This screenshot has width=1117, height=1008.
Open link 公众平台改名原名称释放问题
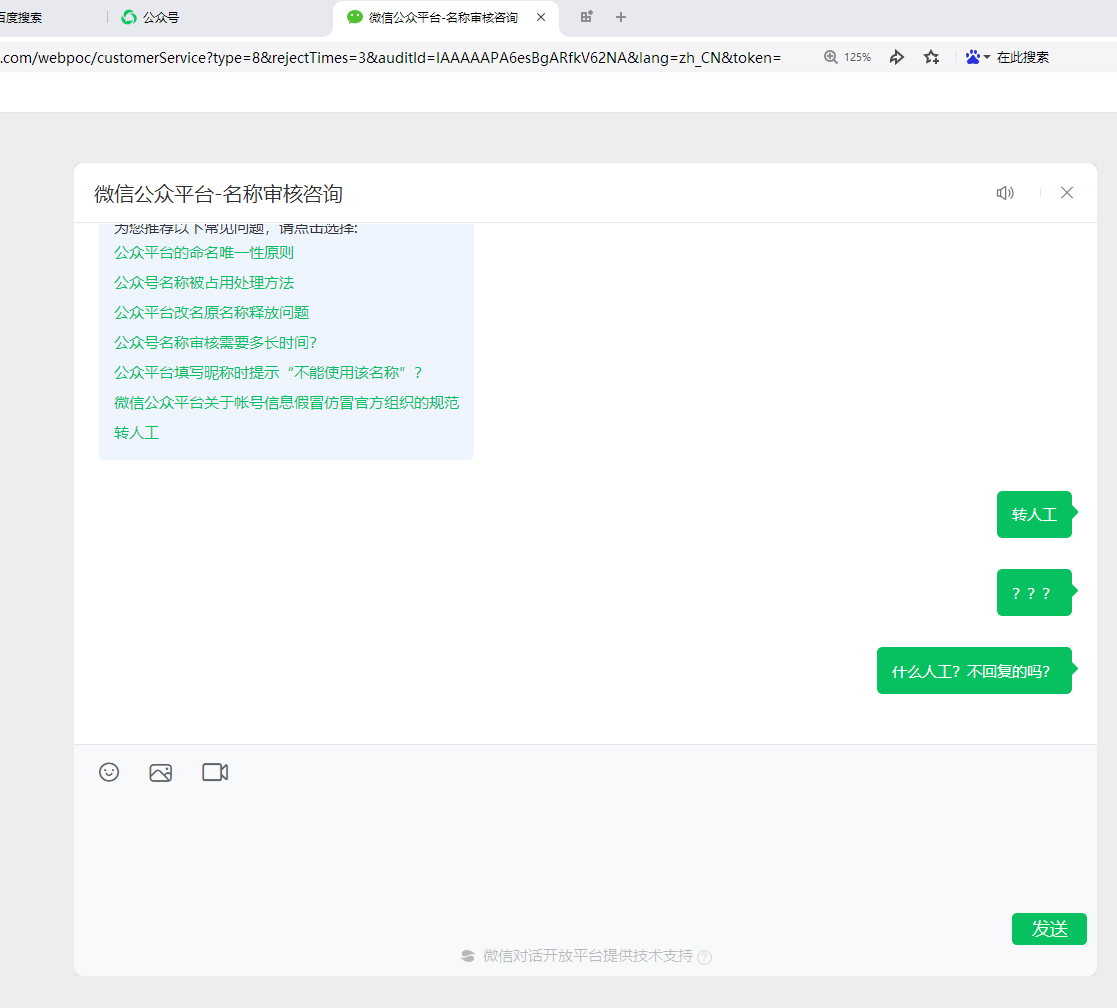click(x=212, y=313)
